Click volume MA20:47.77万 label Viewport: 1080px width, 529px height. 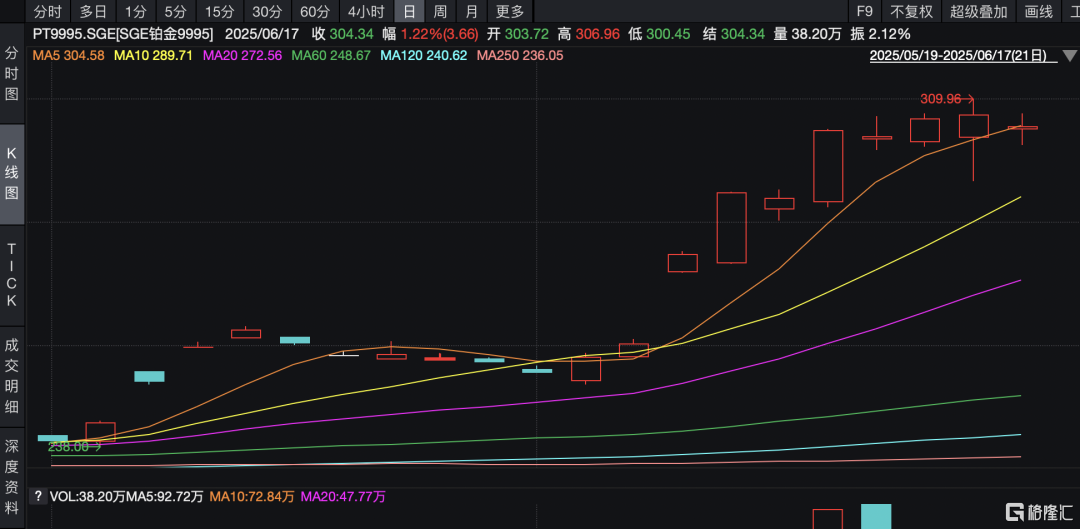click(x=344, y=496)
